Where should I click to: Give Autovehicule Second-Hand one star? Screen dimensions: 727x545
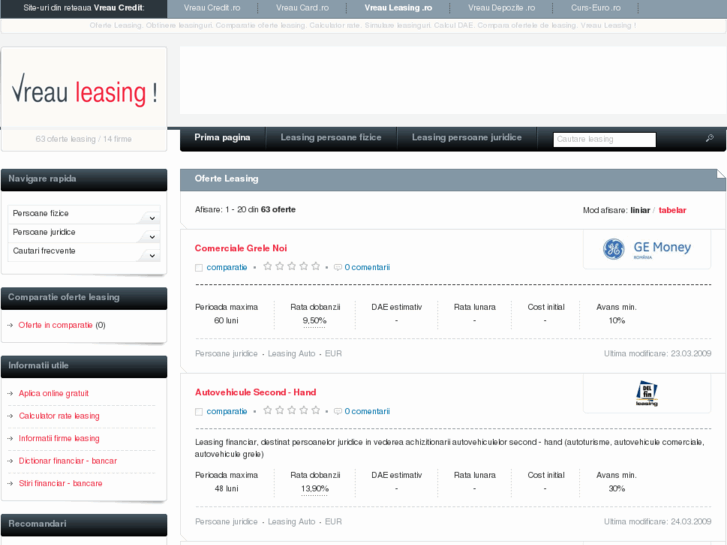pyautogui.click(x=268, y=411)
